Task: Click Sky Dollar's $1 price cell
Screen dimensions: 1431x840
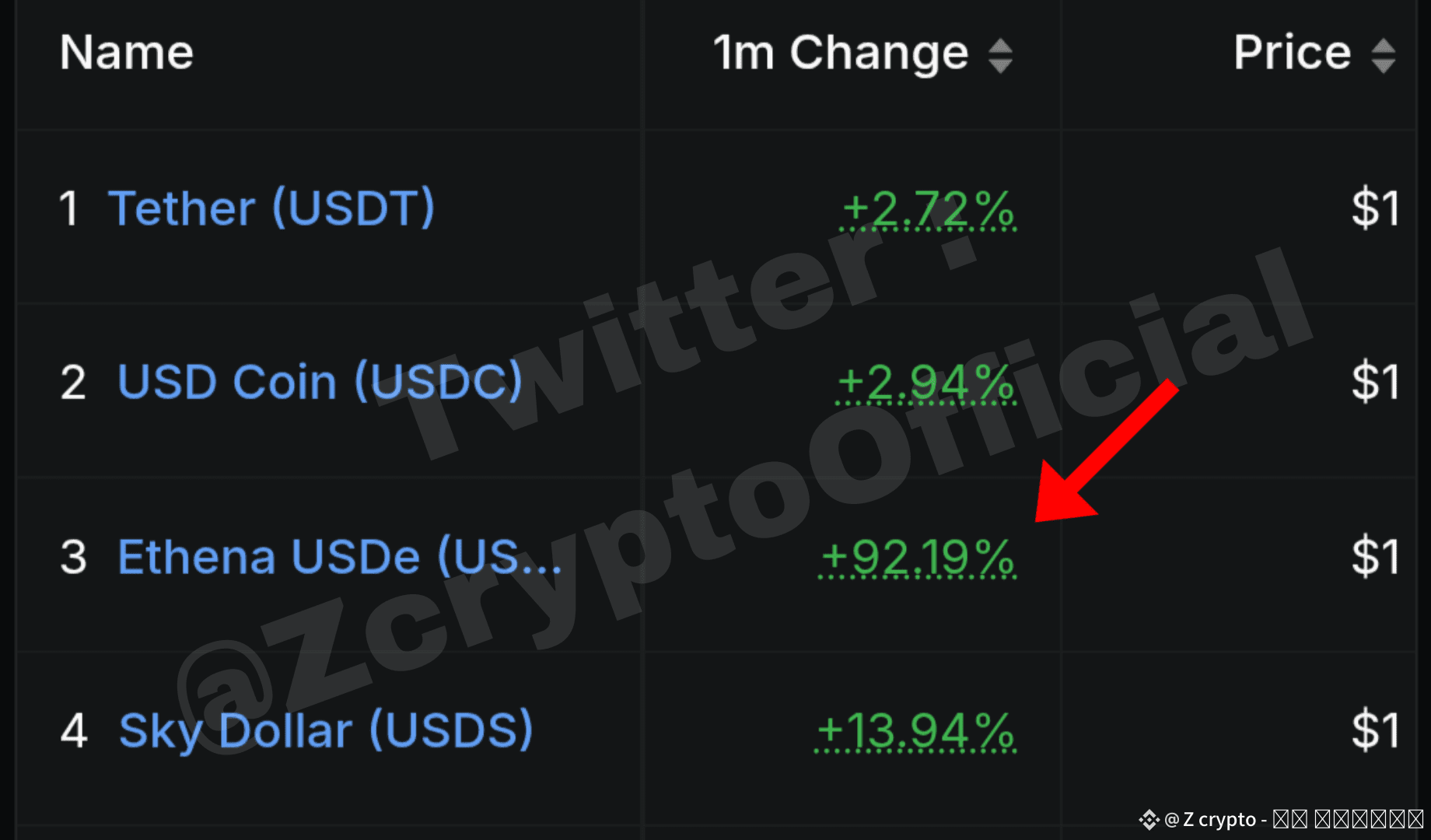Action: tap(1376, 730)
